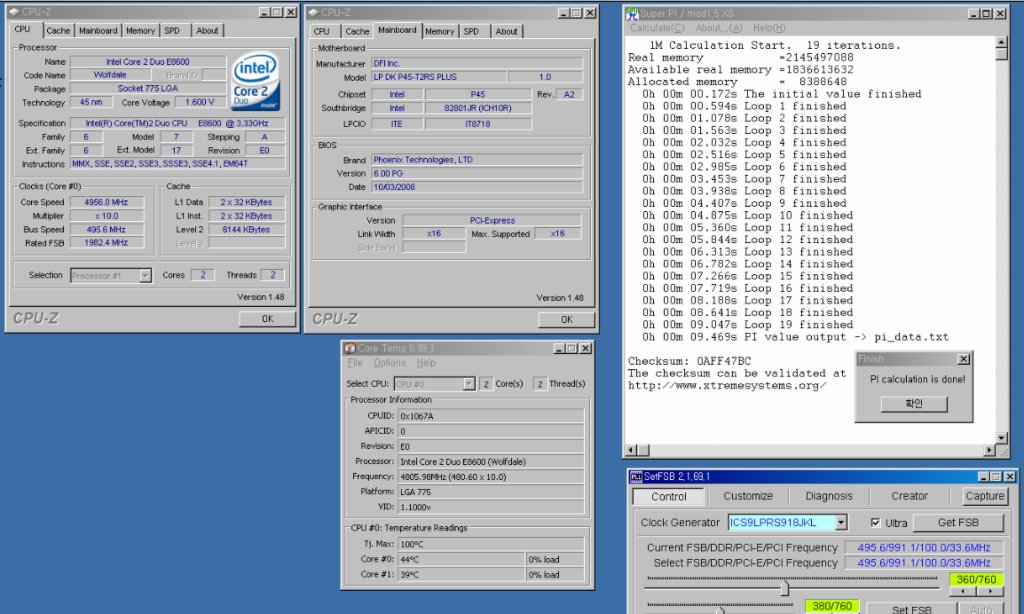Click the Core #0 temperature '44°C'
This screenshot has width=1024, height=614.
[462, 559]
